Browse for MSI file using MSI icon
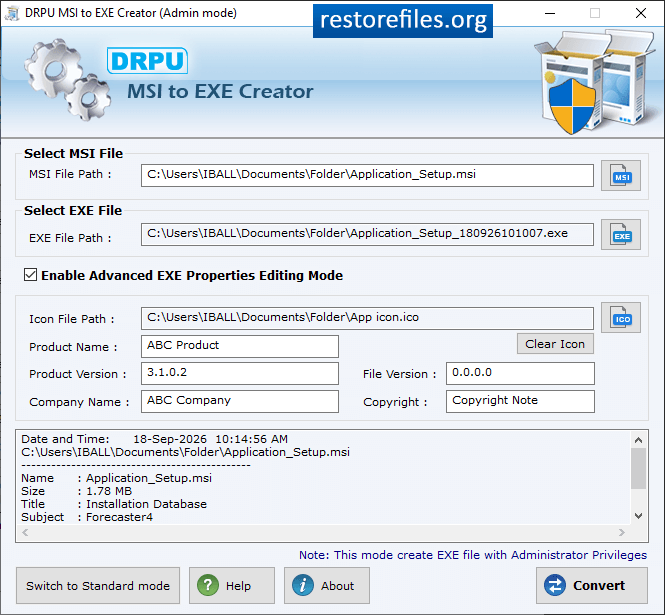 620,176
